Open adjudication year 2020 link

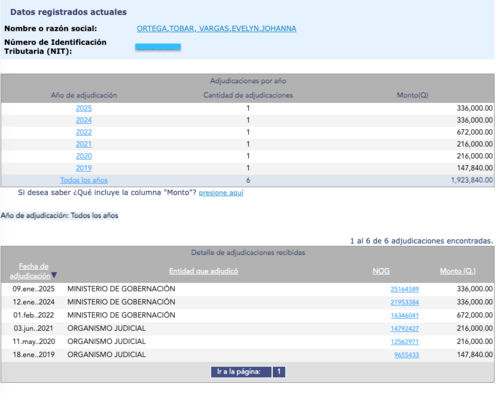tap(84, 156)
